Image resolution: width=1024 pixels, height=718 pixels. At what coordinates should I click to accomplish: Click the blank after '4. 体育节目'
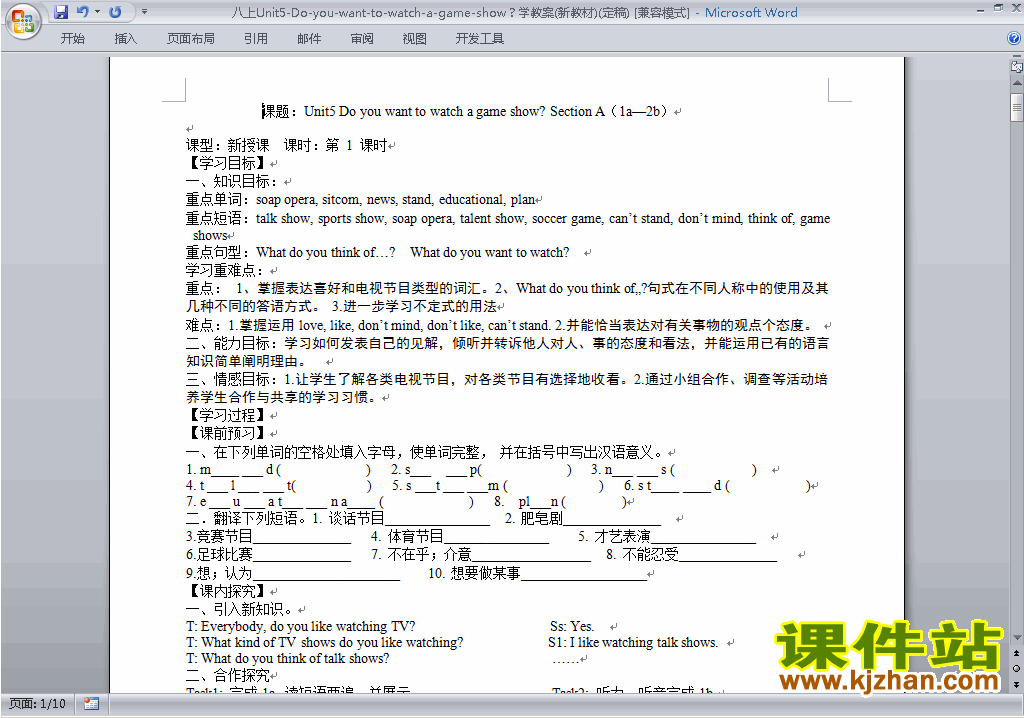(x=496, y=538)
